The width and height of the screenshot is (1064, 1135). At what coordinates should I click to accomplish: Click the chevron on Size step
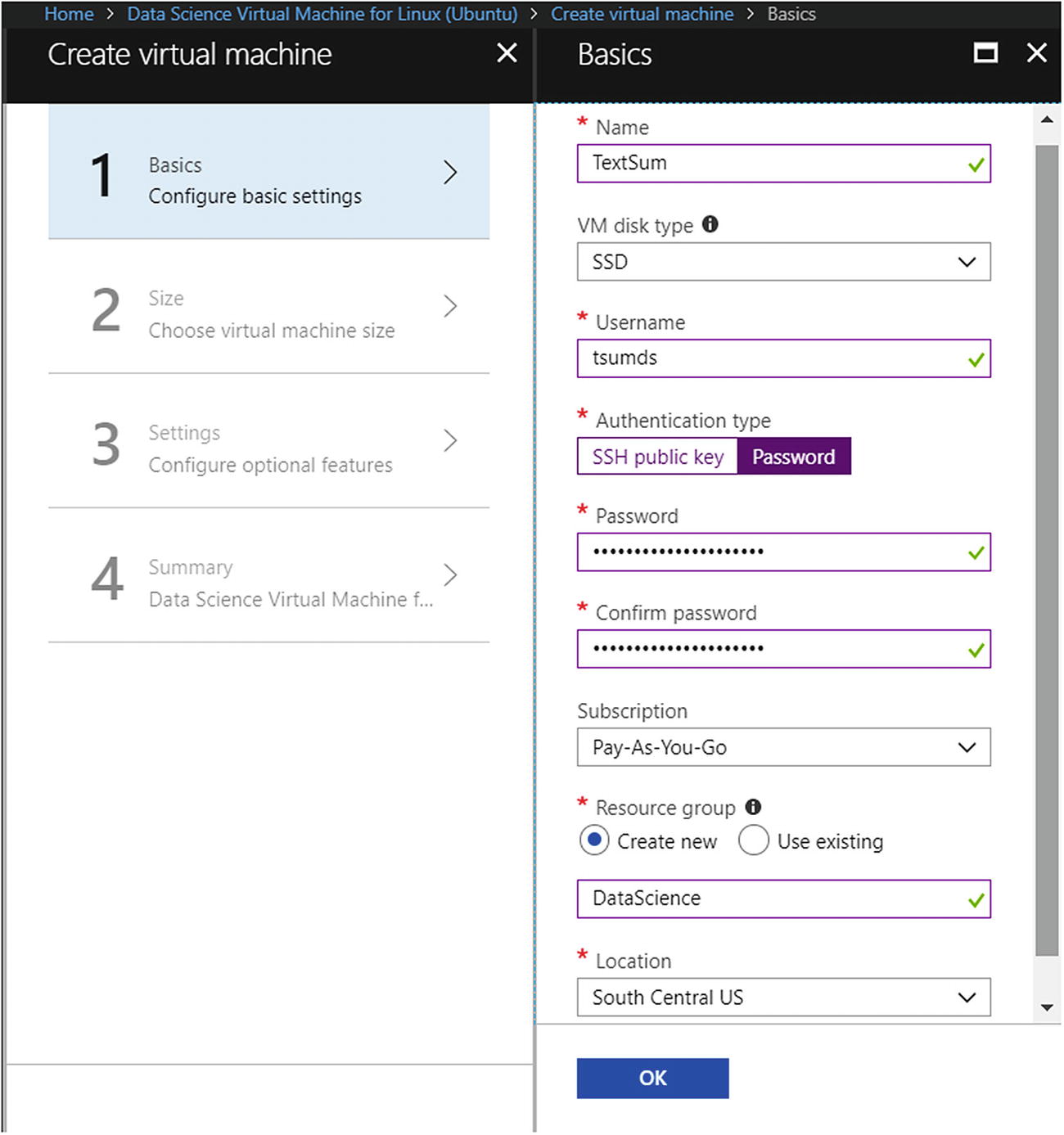click(449, 307)
